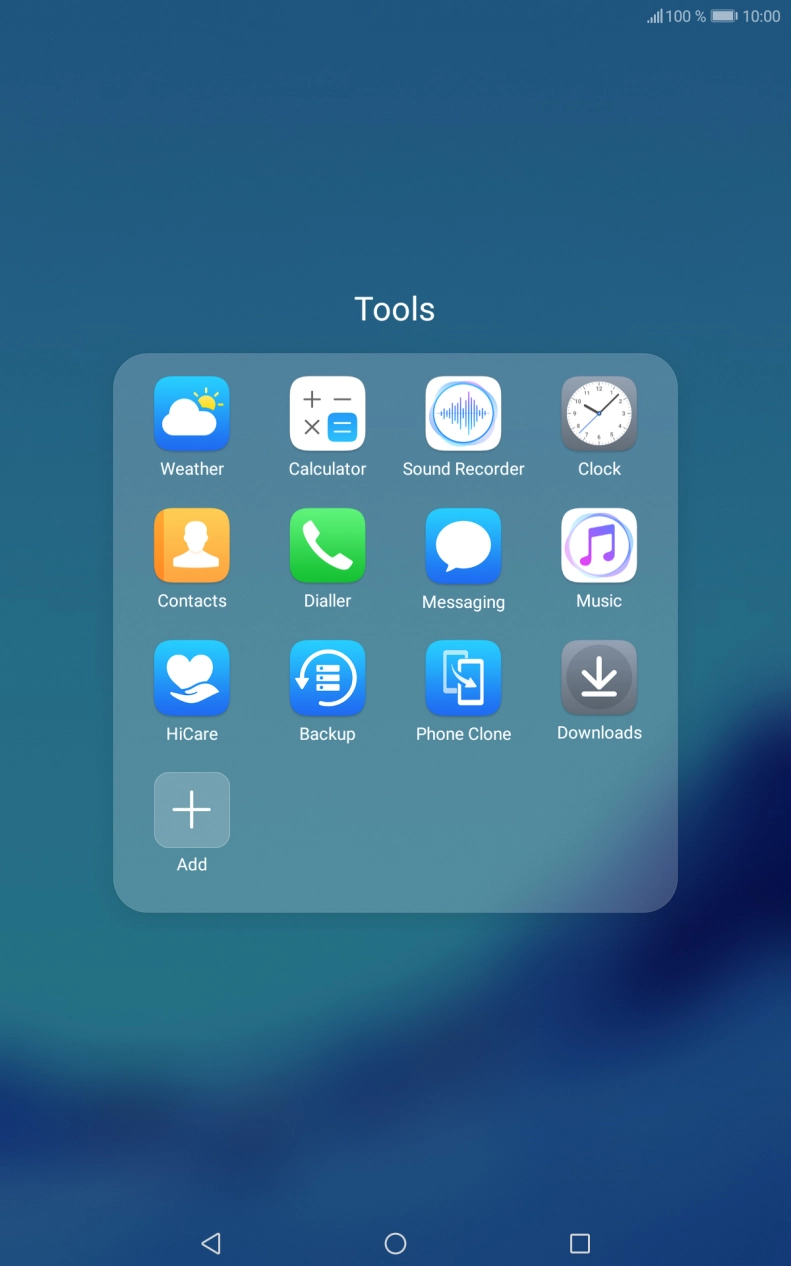Tap the Tools folder title to rename
This screenshot has height=1266, width=791.
[395, 309]
